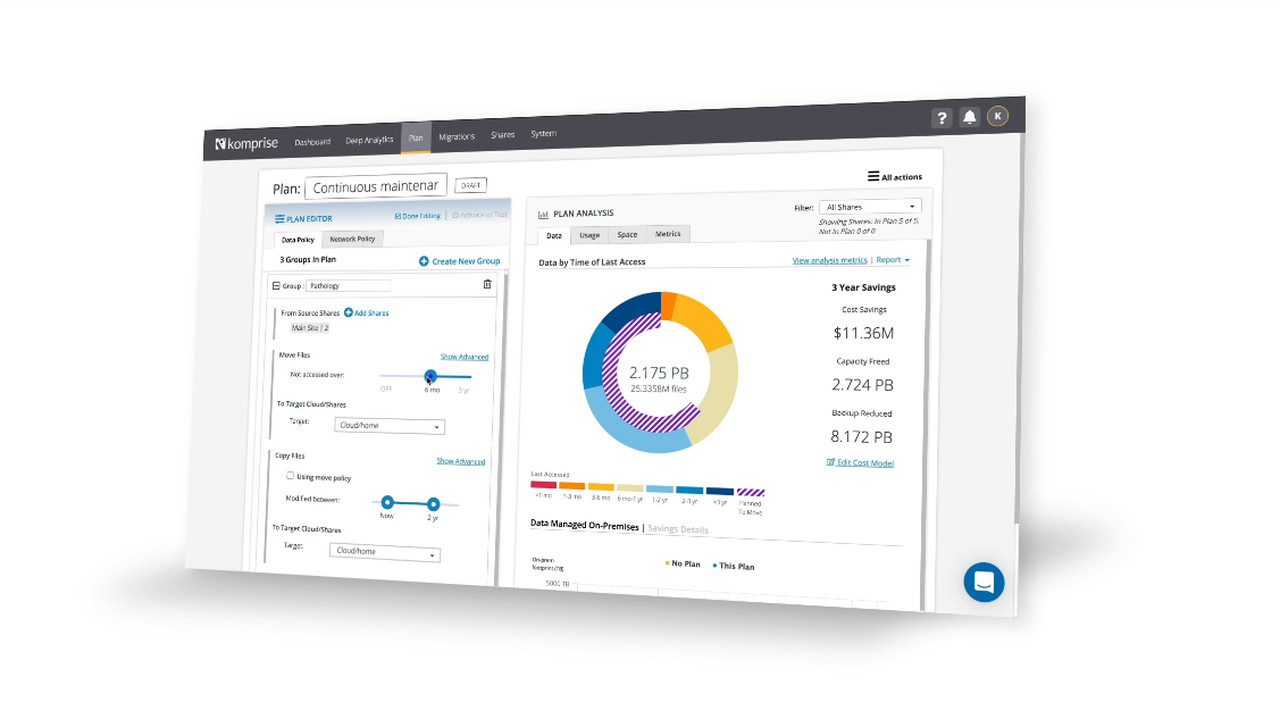Click the Group name Pathology field
Screen dimensions: 1280x720
[348, 286]
